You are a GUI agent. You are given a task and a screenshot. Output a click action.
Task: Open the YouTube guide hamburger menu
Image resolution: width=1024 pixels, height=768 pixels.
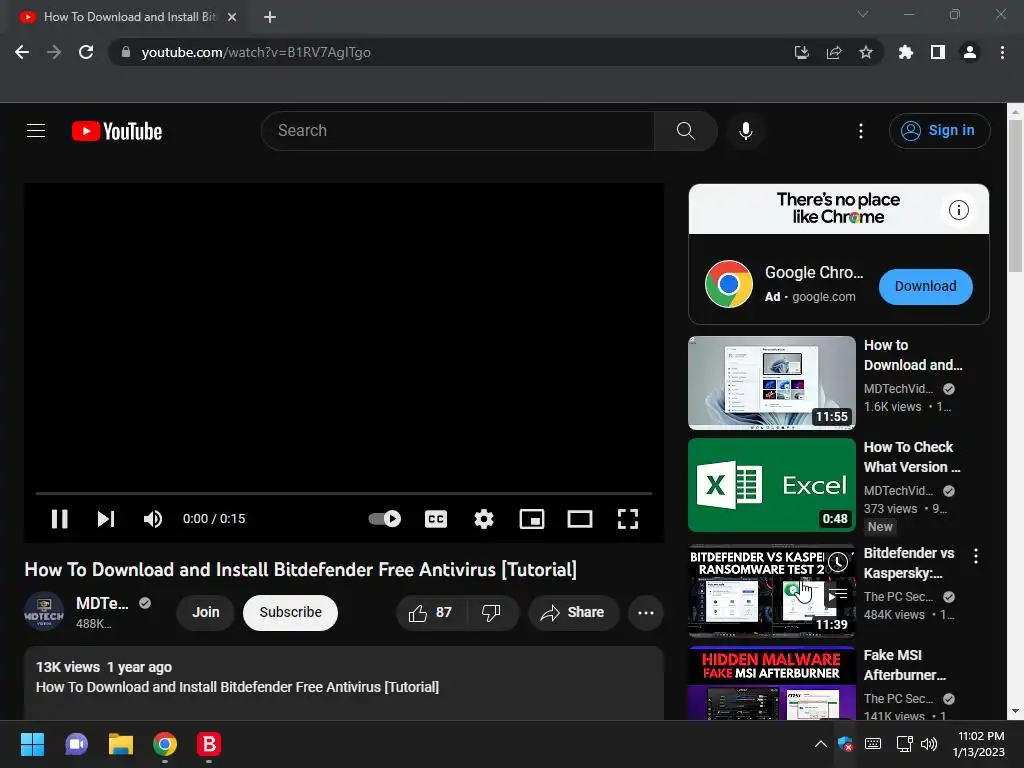point(36,131)
